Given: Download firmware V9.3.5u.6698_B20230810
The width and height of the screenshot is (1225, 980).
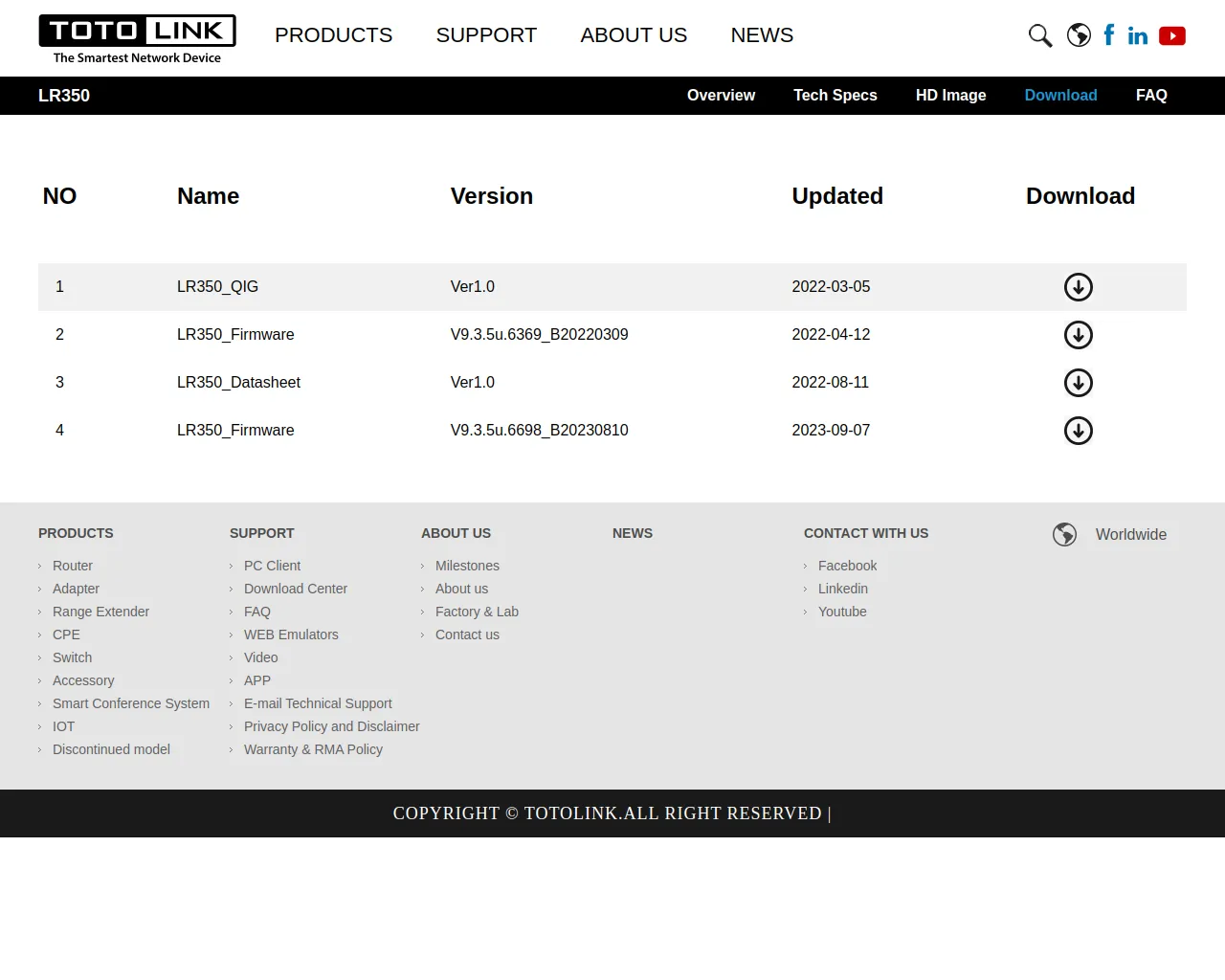Looking at the screenshot, I should [x=1079, y=431].
